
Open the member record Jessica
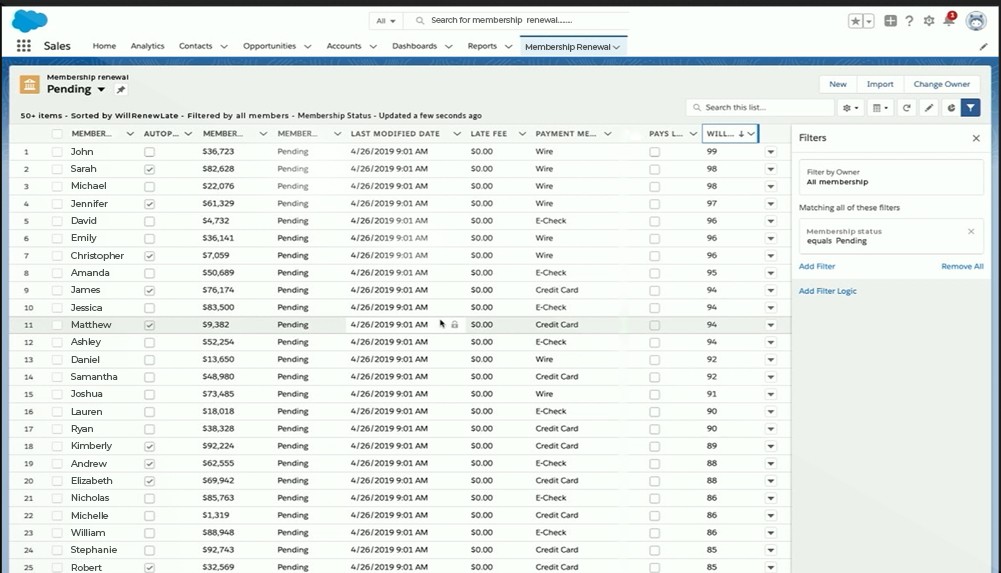pyautogui.click(x=86, y=308)
